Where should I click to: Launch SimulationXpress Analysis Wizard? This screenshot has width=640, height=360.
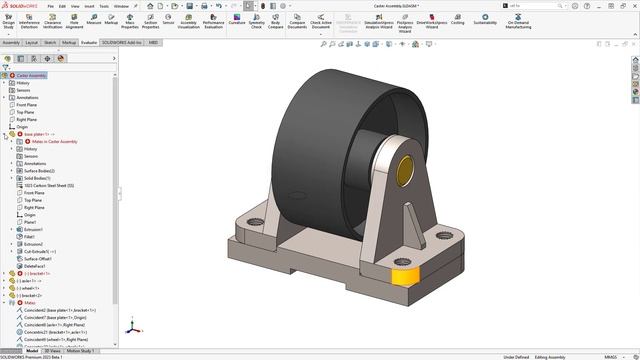(379, 21)
